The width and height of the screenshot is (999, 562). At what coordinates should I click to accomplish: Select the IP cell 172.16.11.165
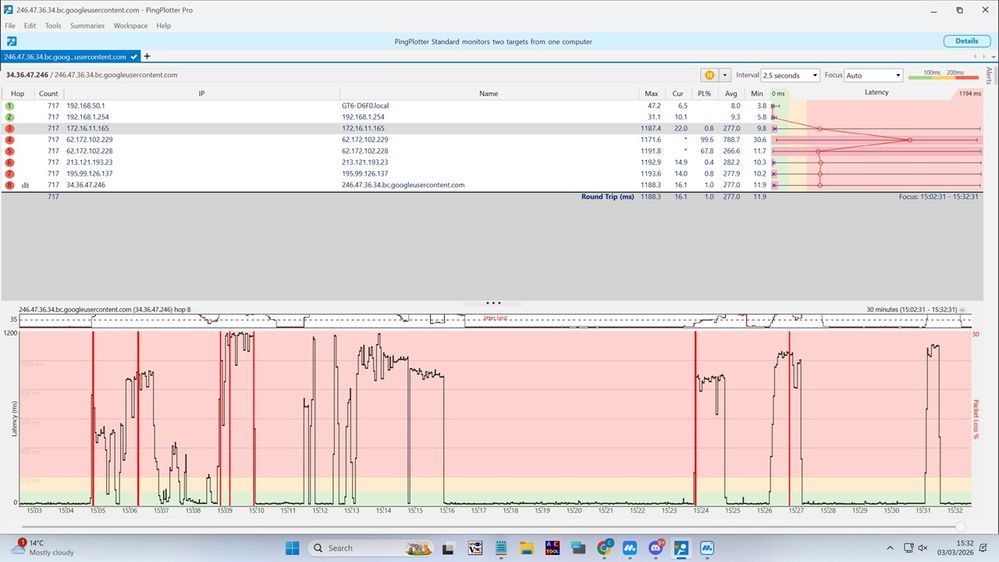pos(87,129)
